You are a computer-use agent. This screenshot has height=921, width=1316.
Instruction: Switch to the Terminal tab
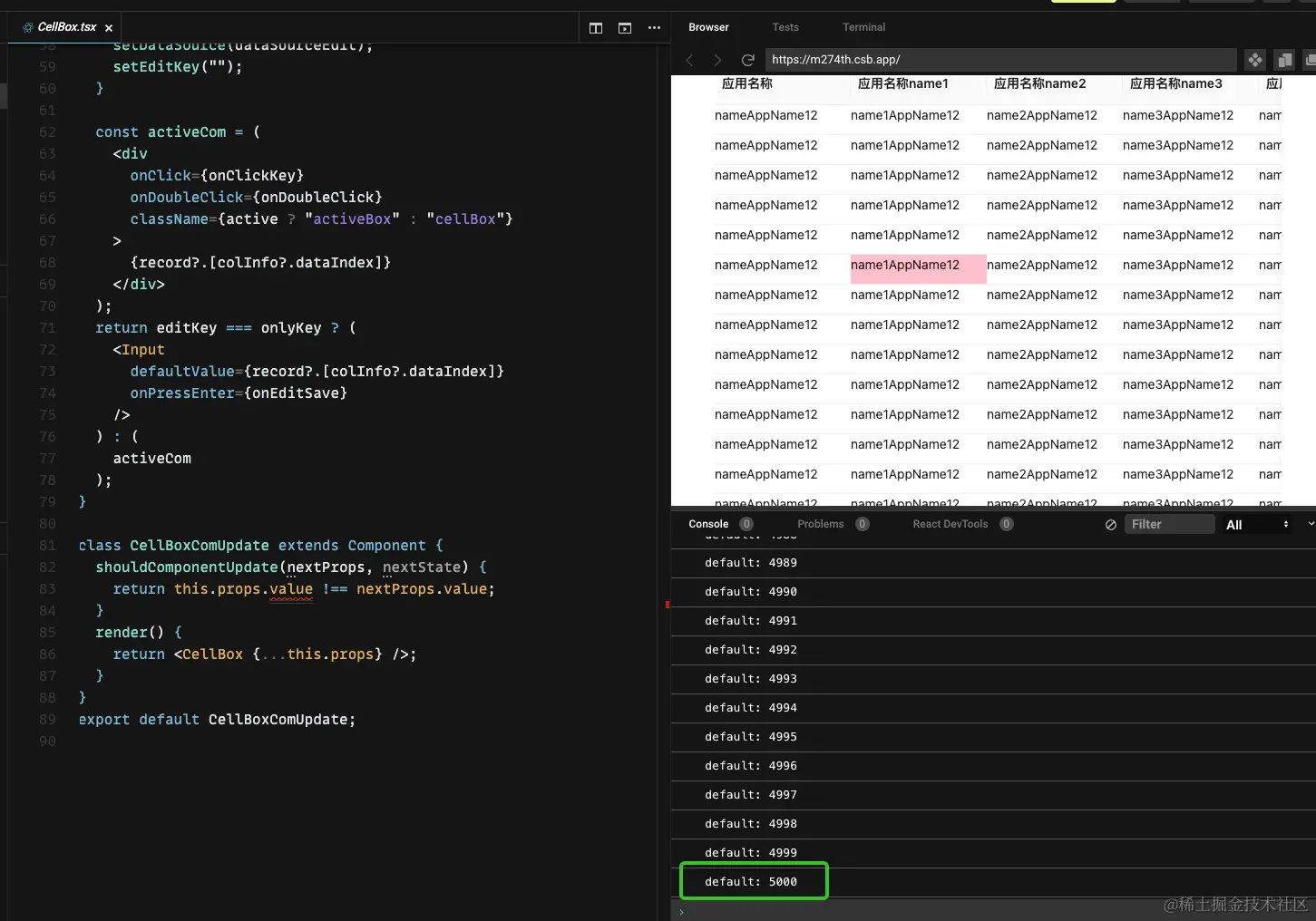(x=863, y=27)
